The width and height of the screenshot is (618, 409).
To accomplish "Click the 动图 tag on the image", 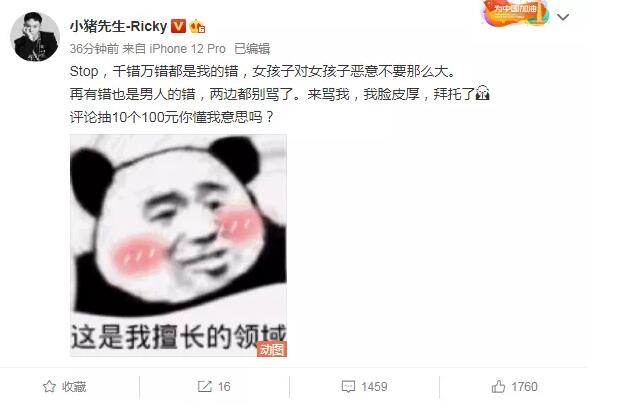I will click(272, 349).
